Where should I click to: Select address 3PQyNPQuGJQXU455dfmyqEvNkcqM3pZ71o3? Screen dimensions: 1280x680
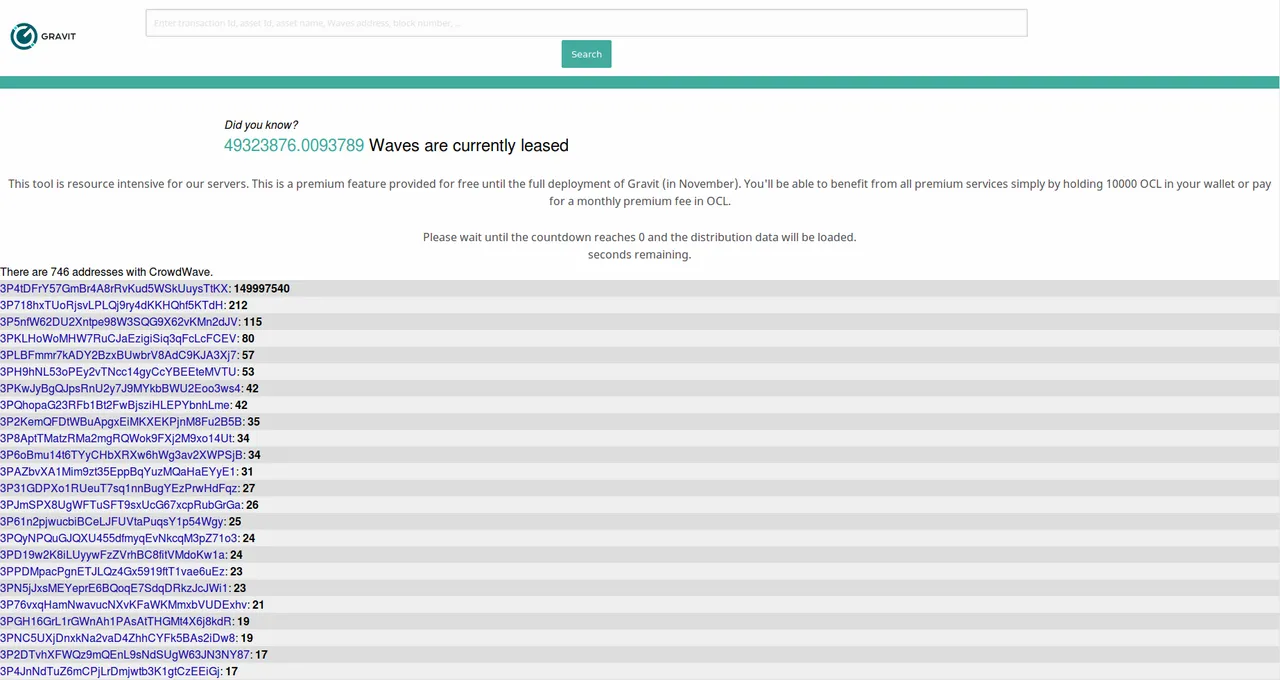[119, 538]
